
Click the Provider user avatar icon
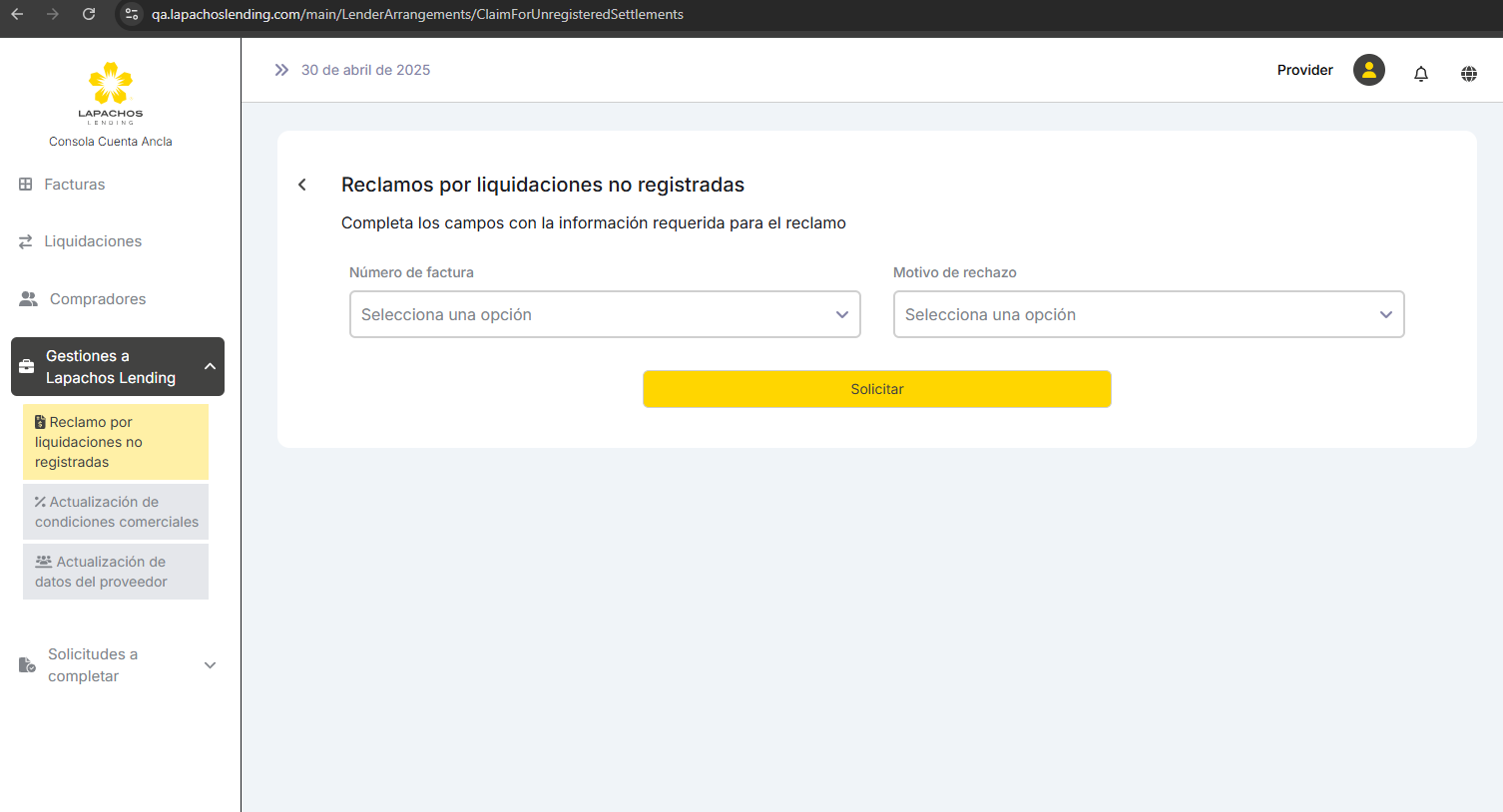point(1368,70)
